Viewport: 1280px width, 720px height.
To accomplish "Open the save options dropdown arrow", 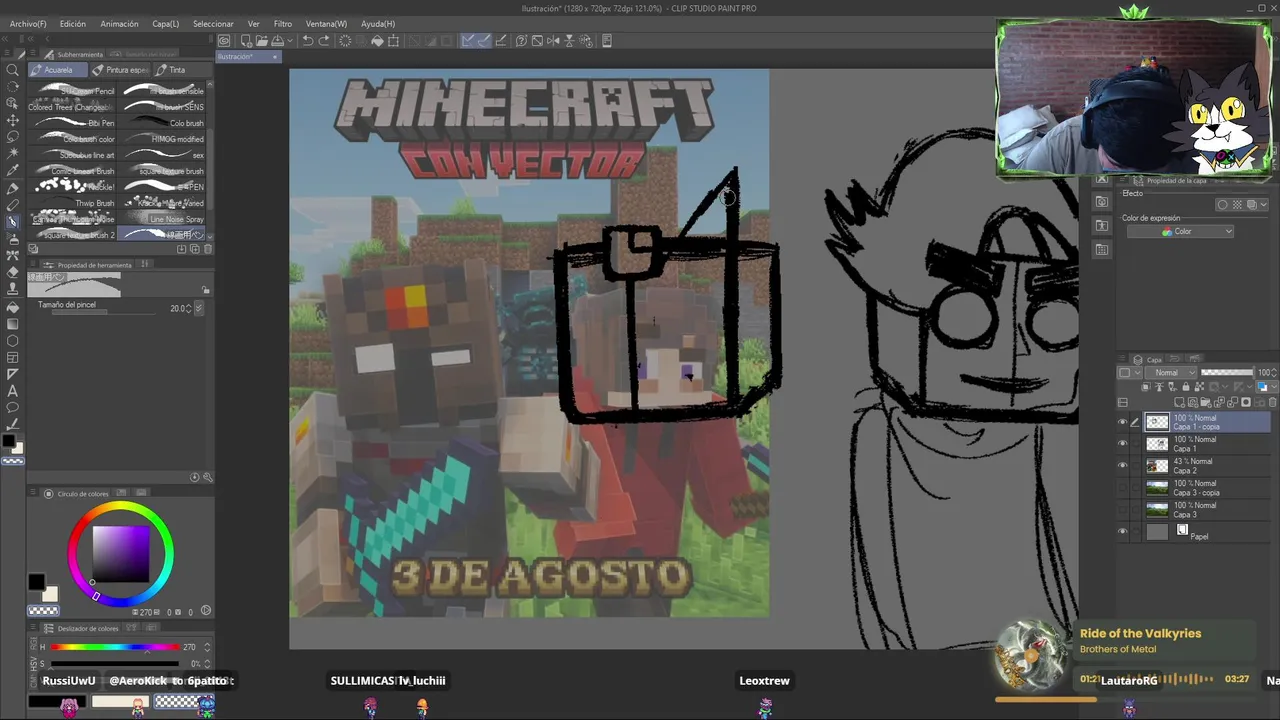I will (290, 41).
